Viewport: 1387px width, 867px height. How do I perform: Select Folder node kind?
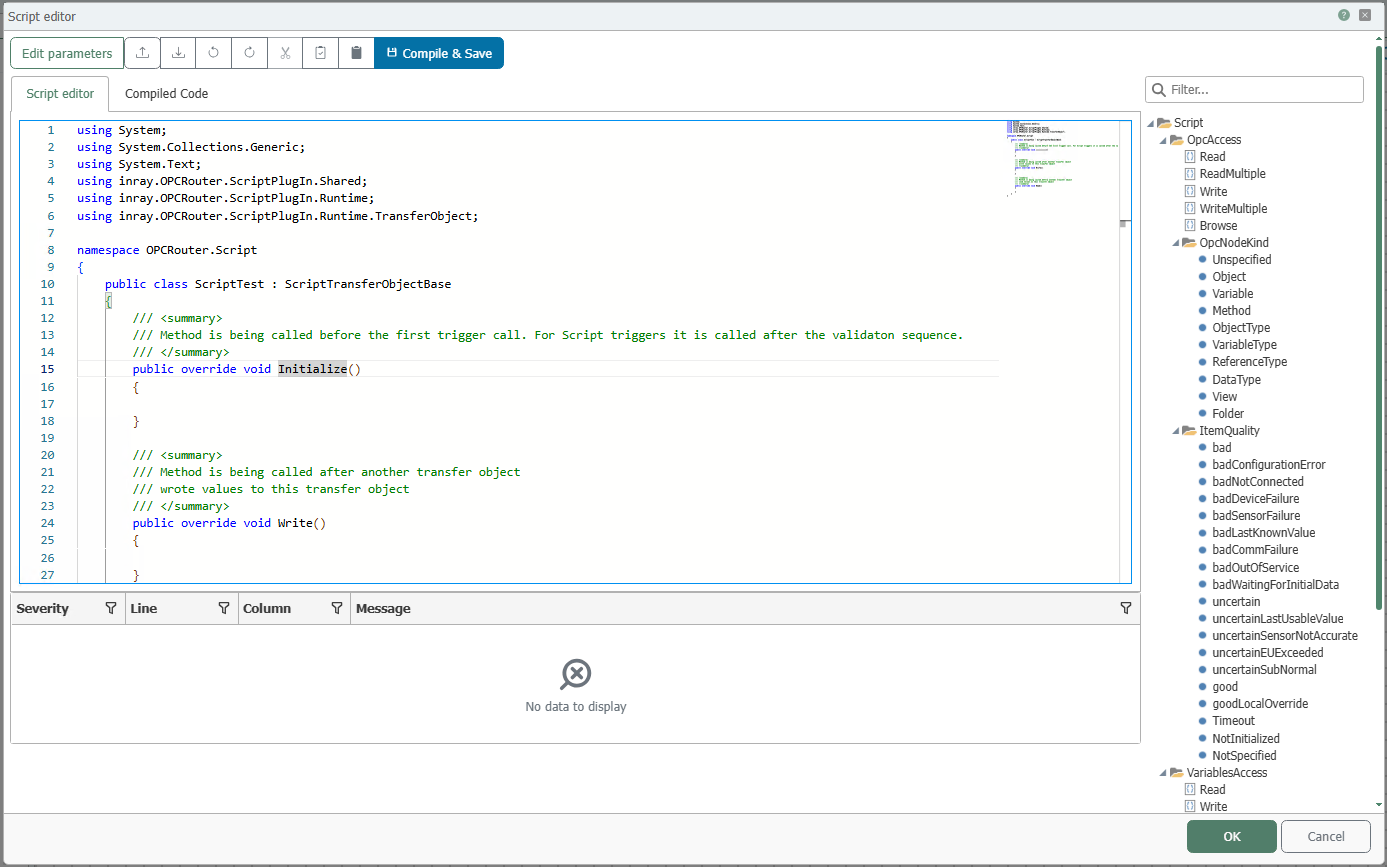click(1229, 414)
